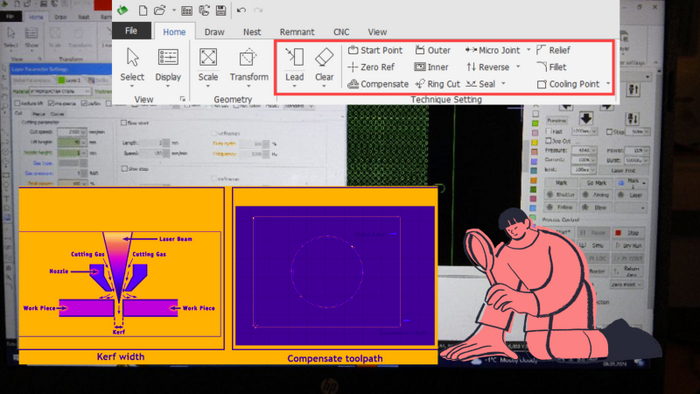Toggle the Fast checkbox in control panel
700x394 pixels.
tap(548, 132)
